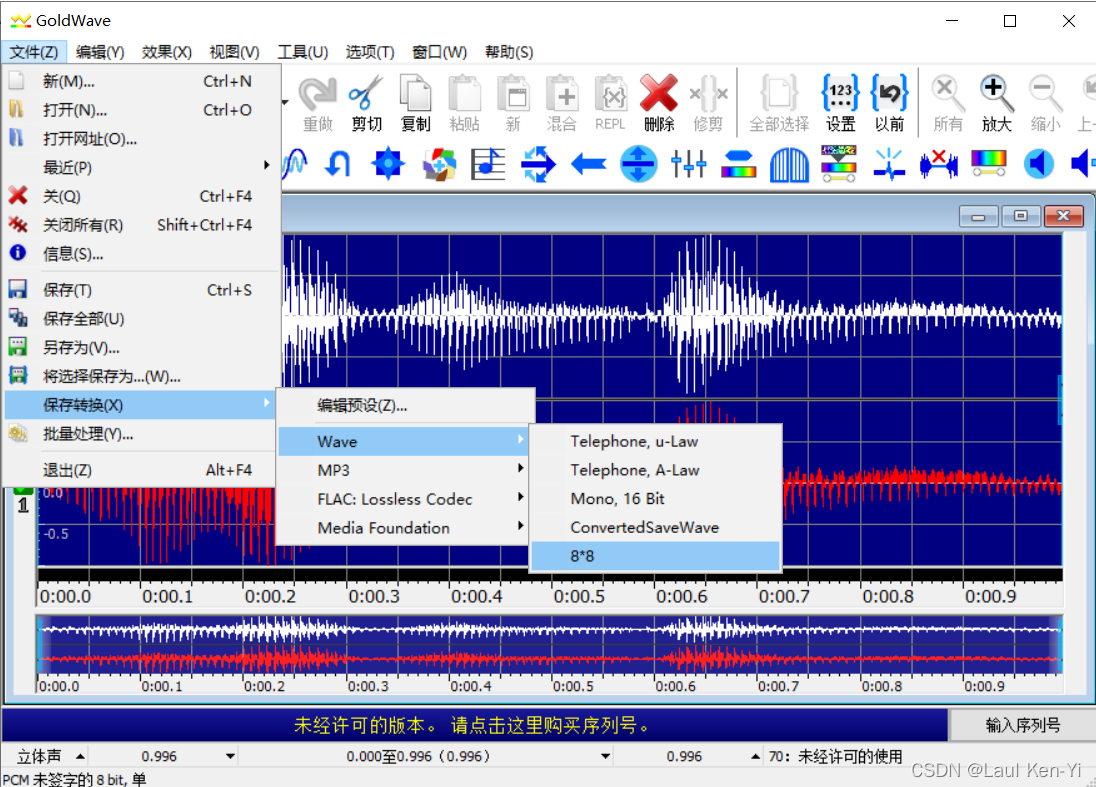Choose the ConvertedSaveWave preset
Screen dimensions: 1096x787
pyautogui.click(x=655, y=527)
